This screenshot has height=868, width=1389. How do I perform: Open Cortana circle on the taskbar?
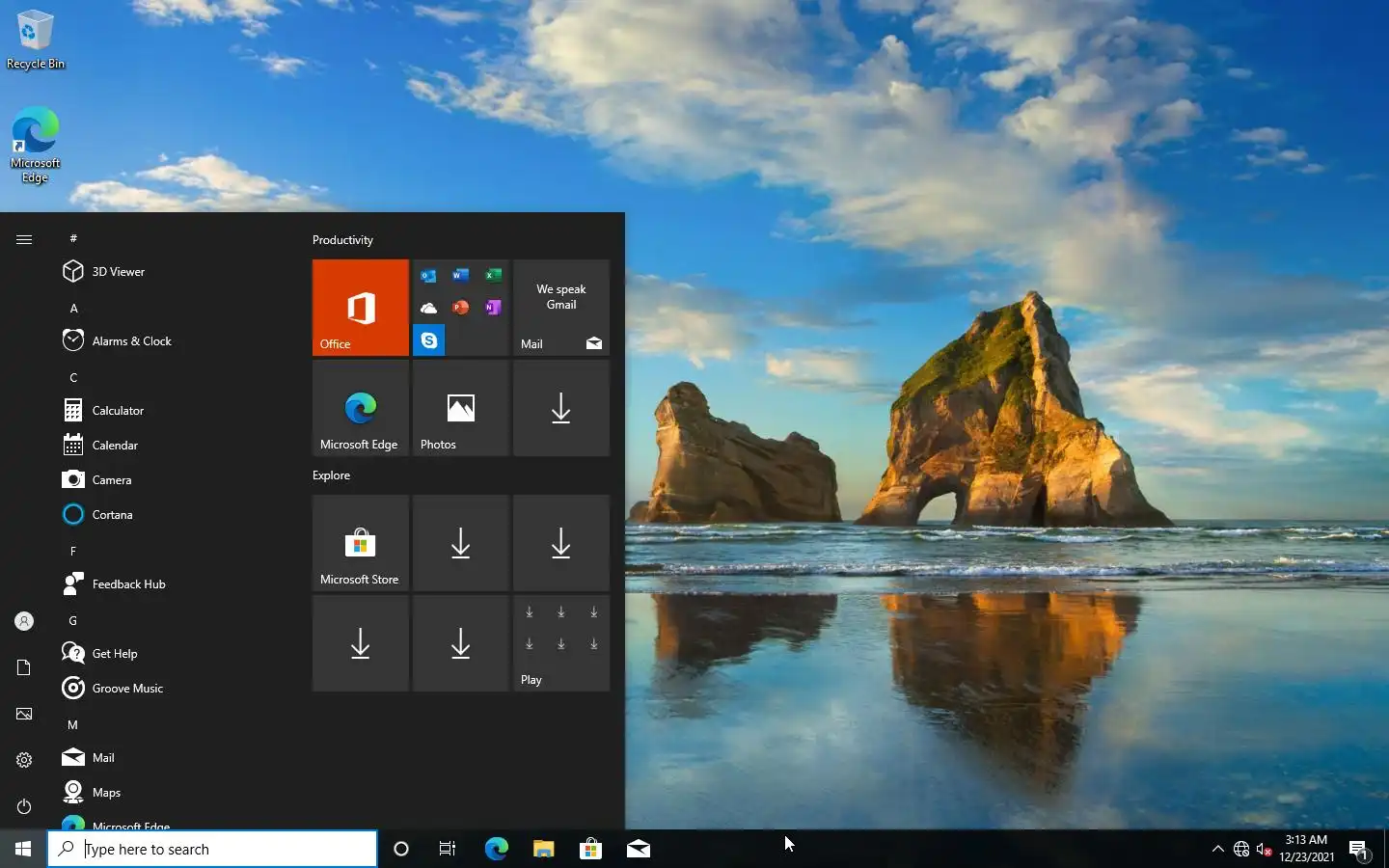401,849
